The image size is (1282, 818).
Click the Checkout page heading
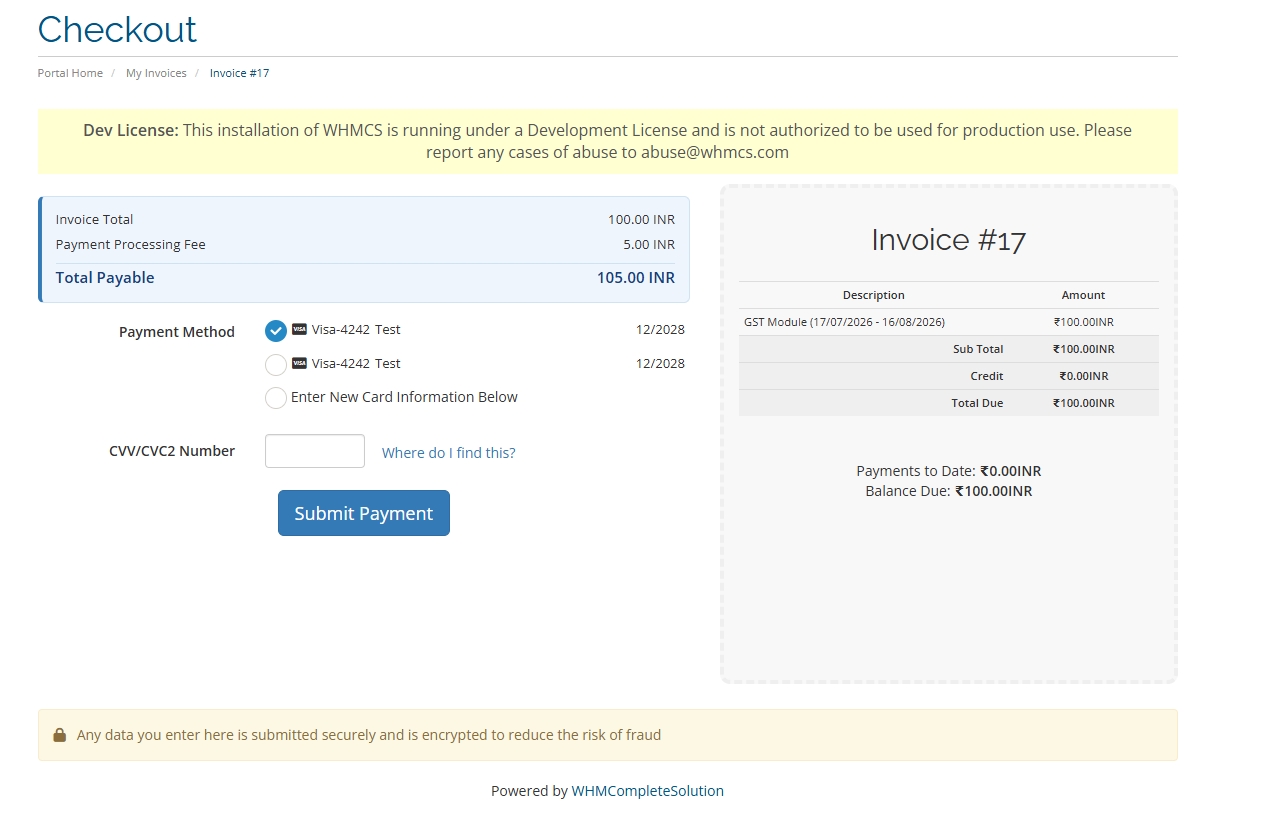tap(117, 29)
